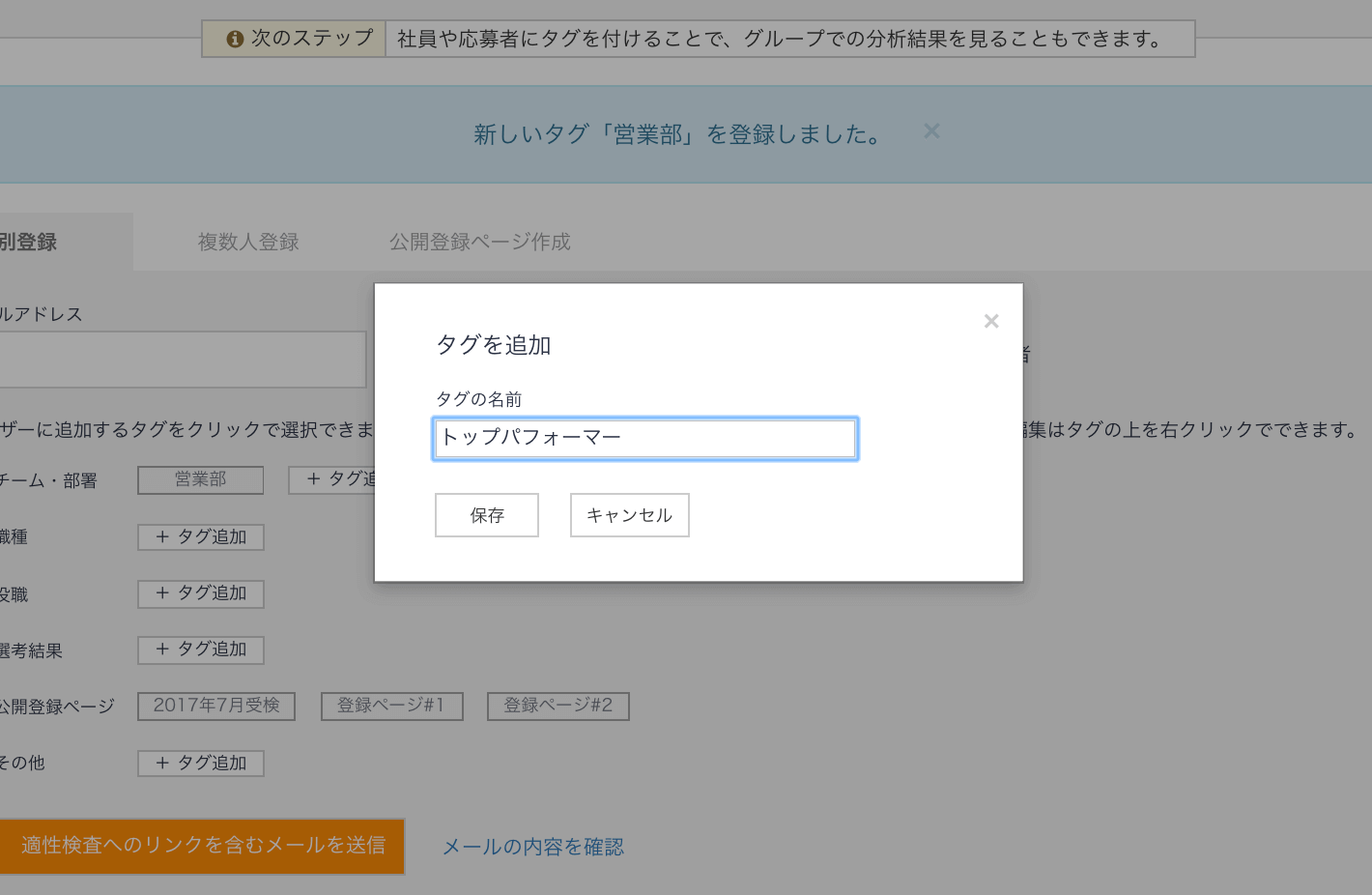
Task: Send the aptitude test link email
Action: pos(201,847)
